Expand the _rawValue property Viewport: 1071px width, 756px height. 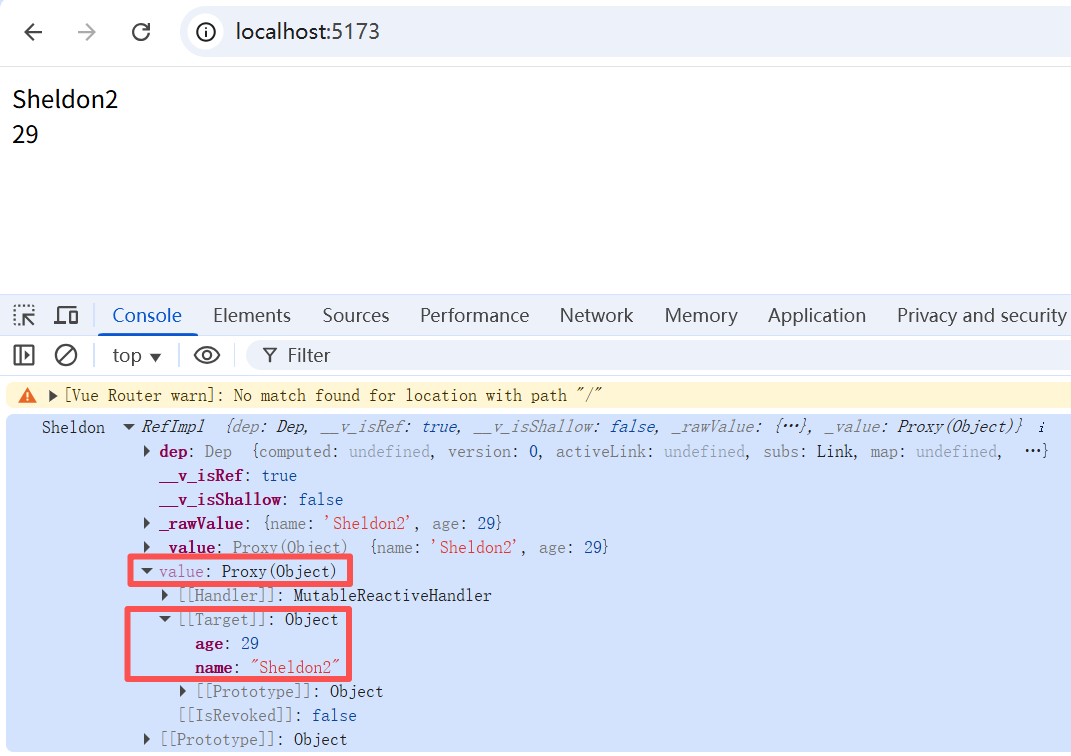point(146,523)
